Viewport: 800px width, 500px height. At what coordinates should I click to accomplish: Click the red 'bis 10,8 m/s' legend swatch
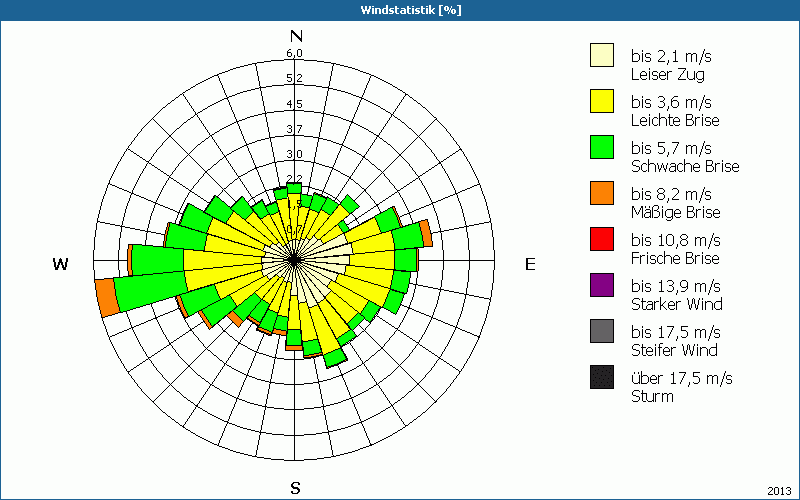(602, 239)
